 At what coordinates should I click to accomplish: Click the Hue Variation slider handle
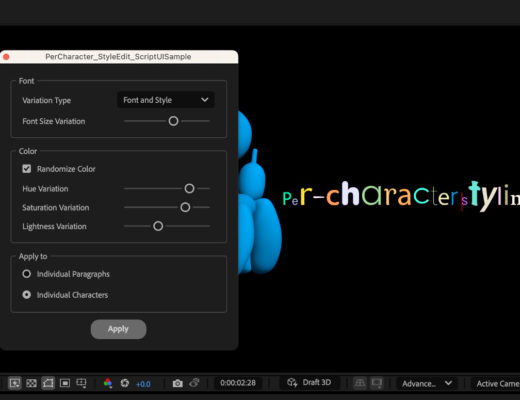(189, 189)
